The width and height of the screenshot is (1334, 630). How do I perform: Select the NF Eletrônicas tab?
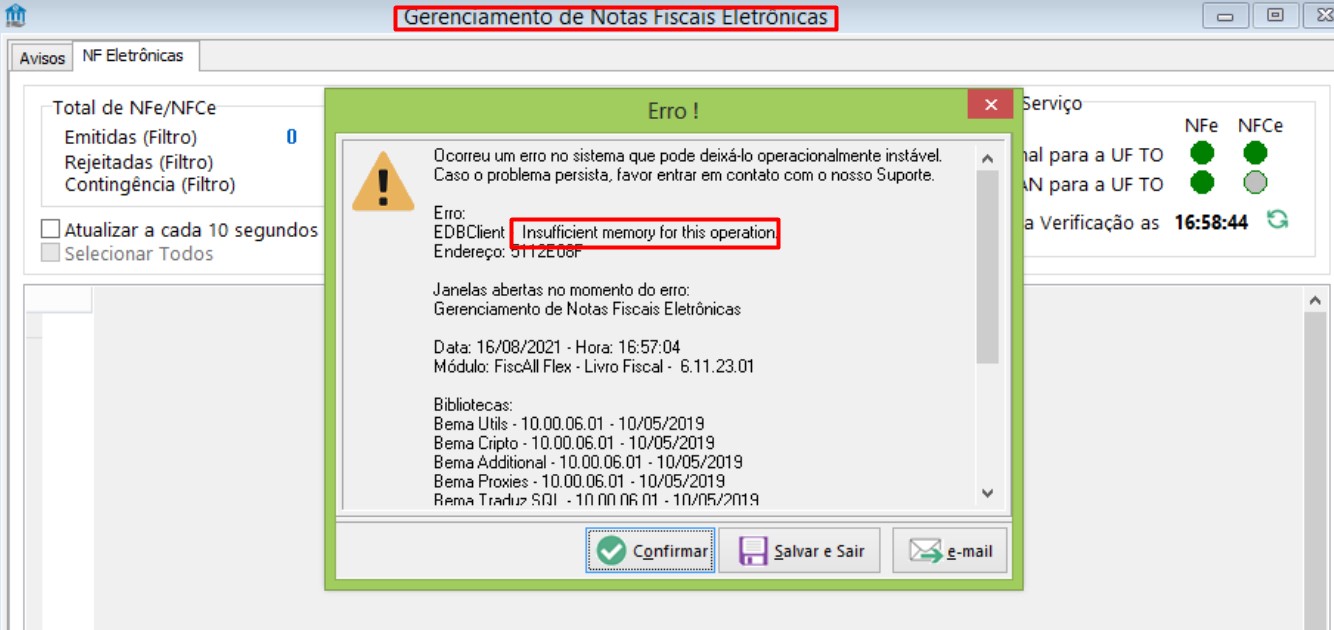click(x=133, y=56)
